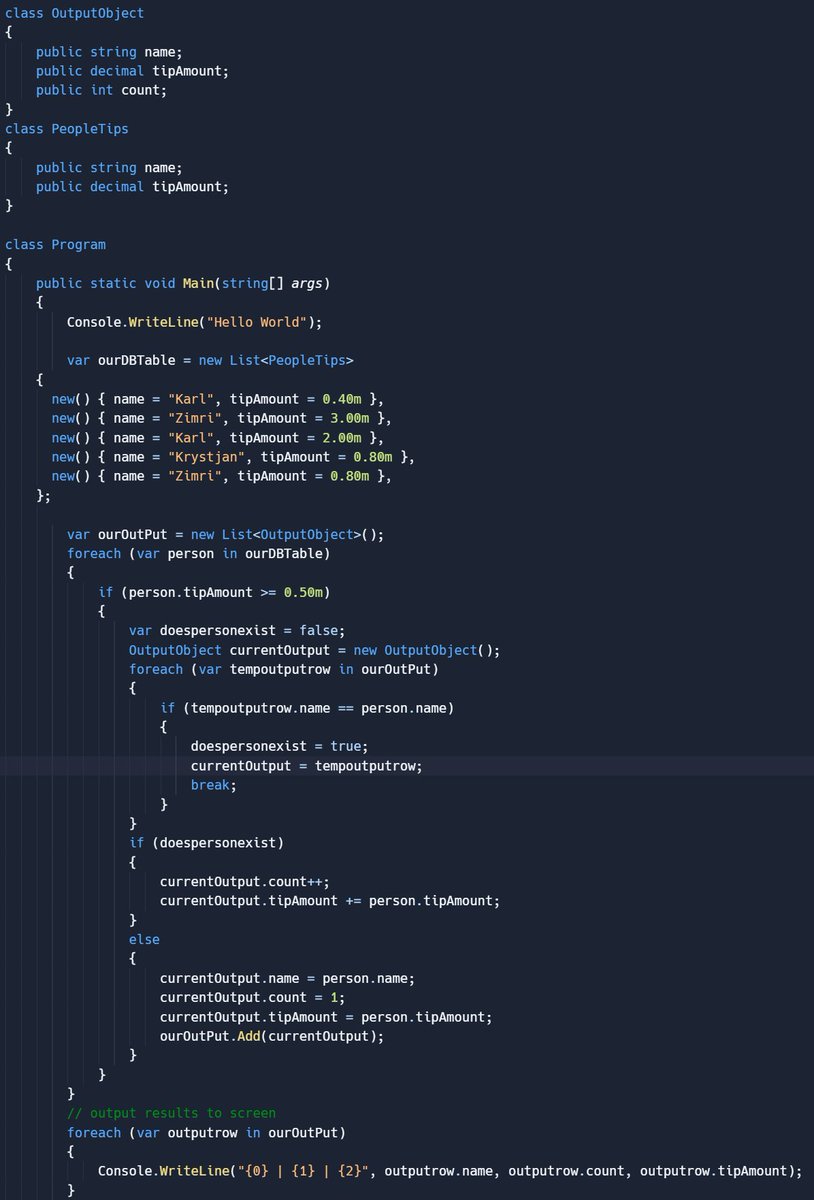This screenshot has height=1200, width=814.
Task: Click 'currentOutput.tipAmount += person.tipAmount;' line
Action: click(330, 901)
